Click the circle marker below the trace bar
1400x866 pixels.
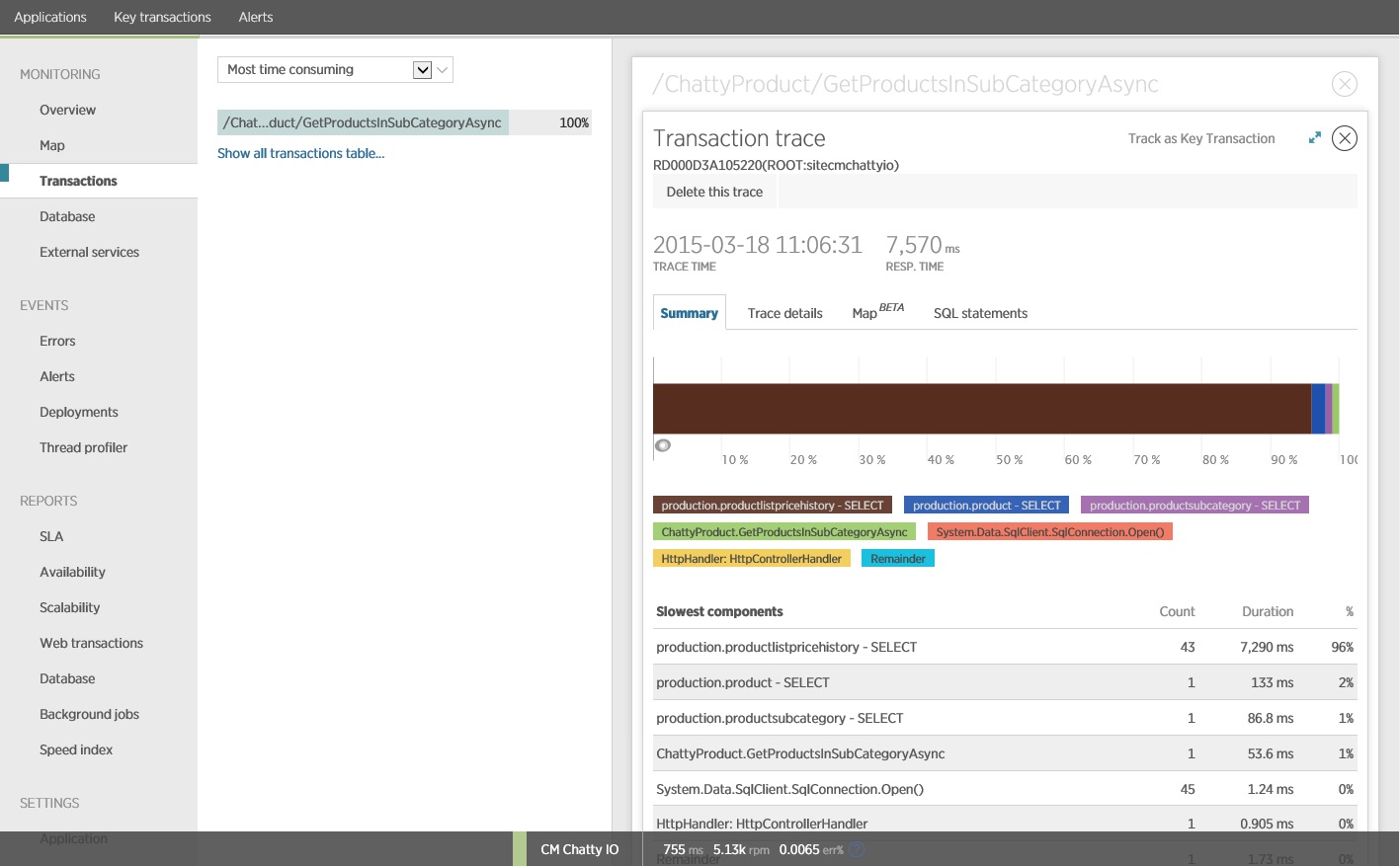click(x=663, y=445)
